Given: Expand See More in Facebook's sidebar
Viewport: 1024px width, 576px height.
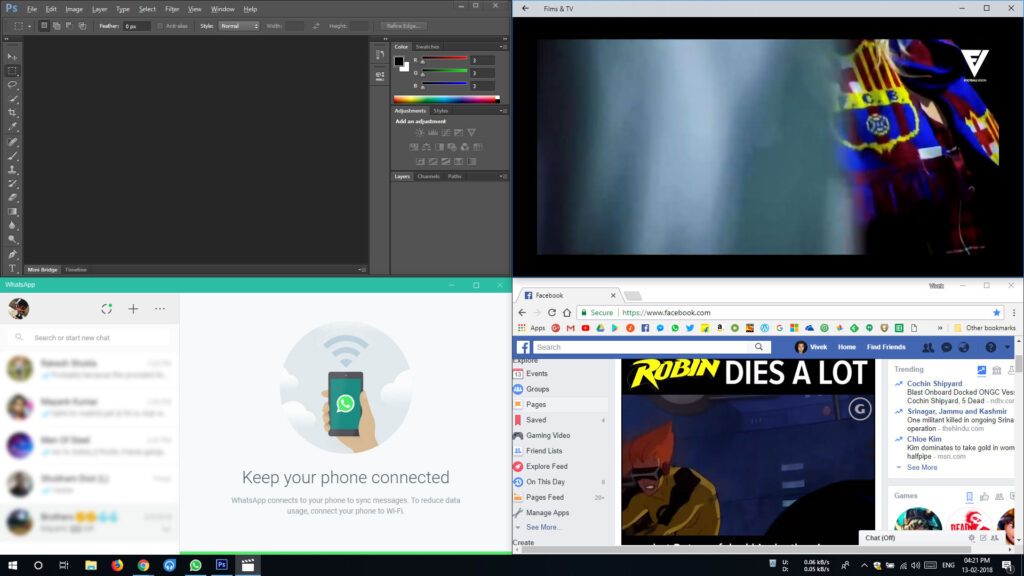Looking at the screenshot, I should pyautogui.click(x=540, y=527).
